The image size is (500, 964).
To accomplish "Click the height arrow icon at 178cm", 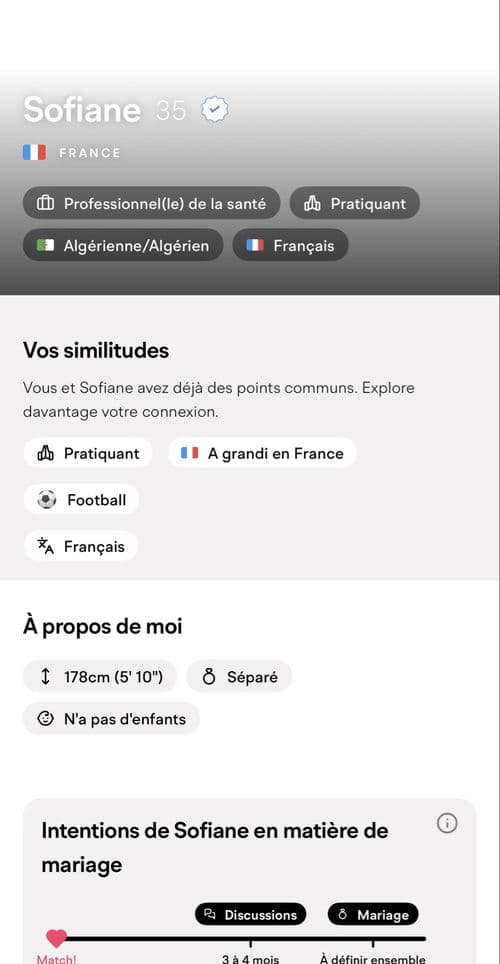I will click(x=45, y=677).
